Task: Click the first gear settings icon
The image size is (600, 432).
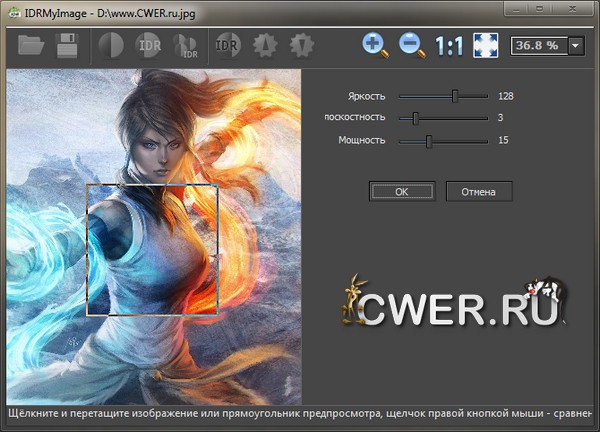Action: pos(264,45)
